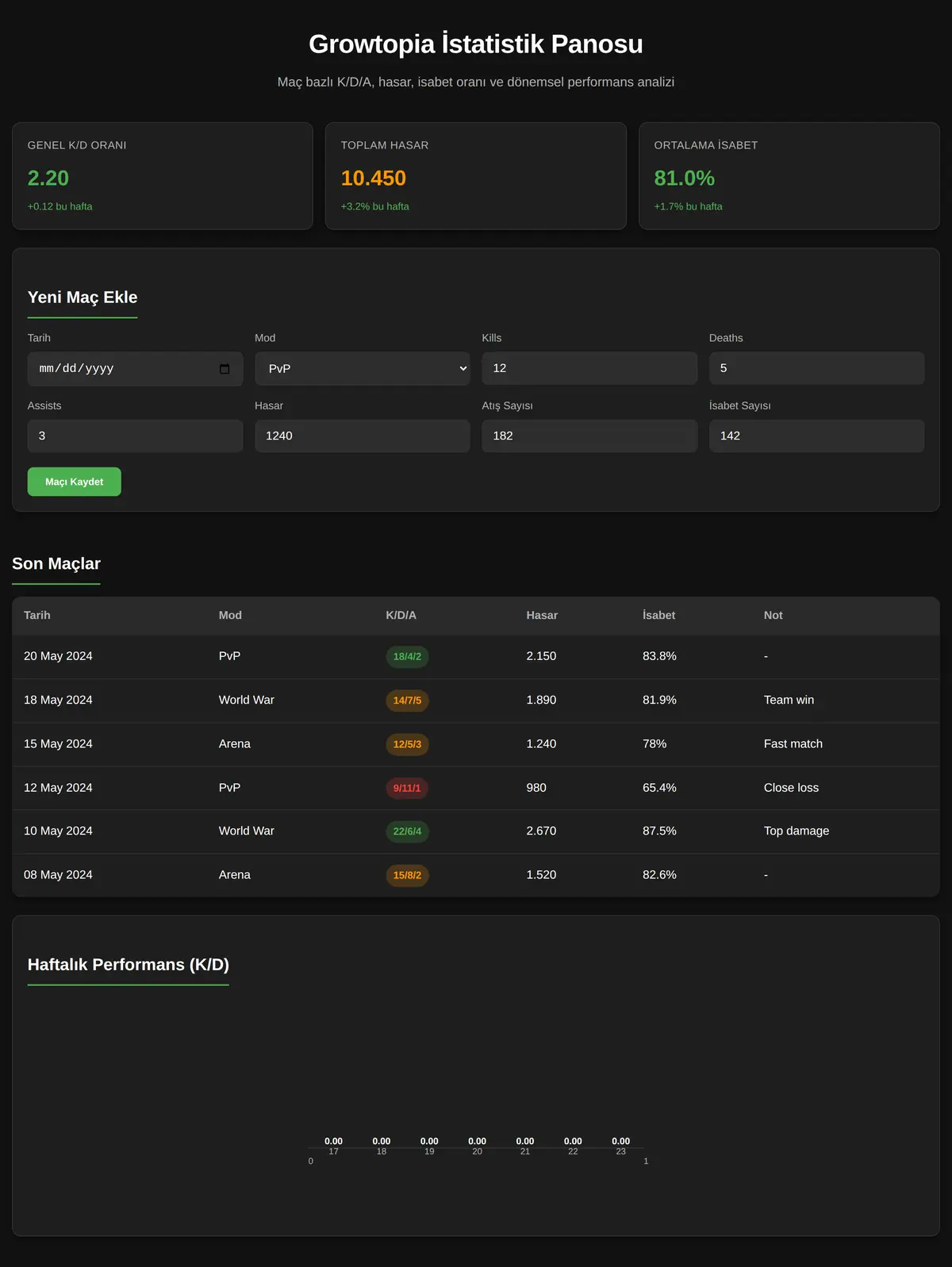Viewport: 952px width, 1267px height.
Task: Click the chart's day 23 axis label
Action: click(621, 1152)
